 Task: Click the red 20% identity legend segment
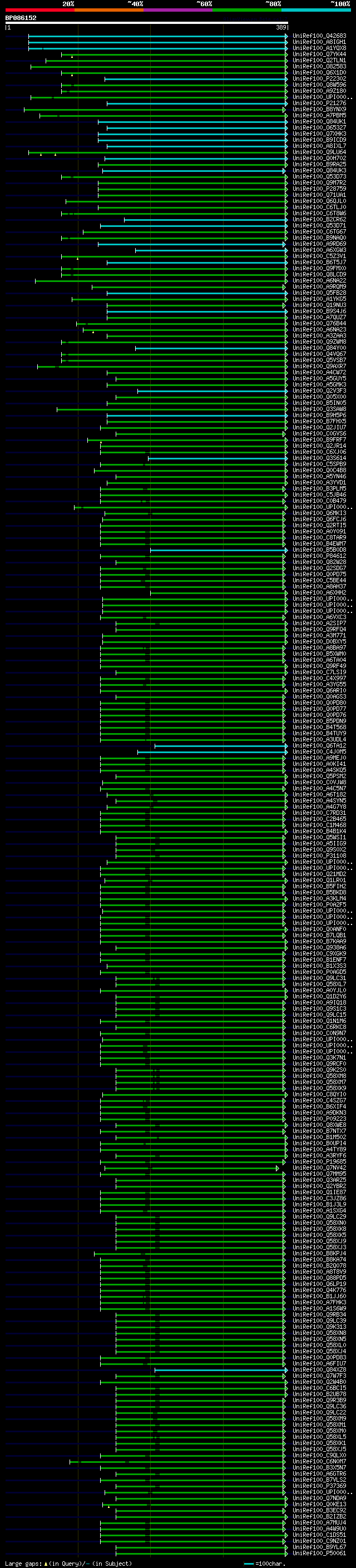click(39, 10)
